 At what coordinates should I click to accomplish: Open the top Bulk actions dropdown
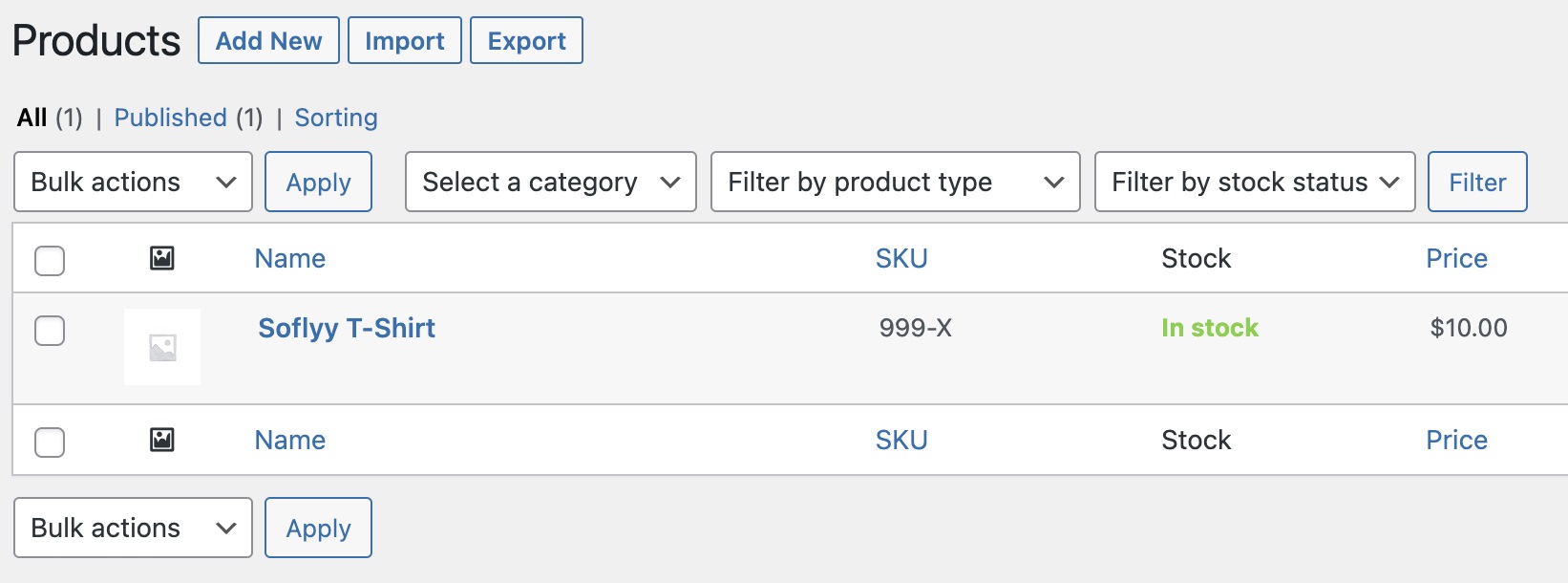133,182
